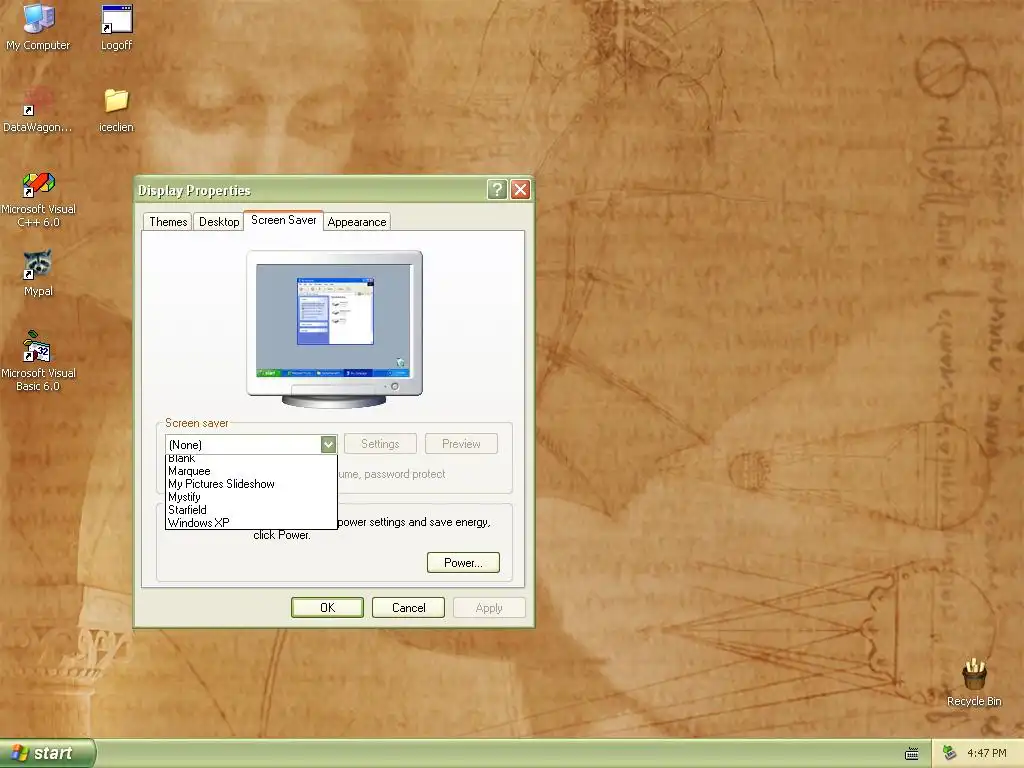Viewport: 1024px width, 768px height.
Task: Open Power settings with Power... button
Action: click(x=463, y=563)
